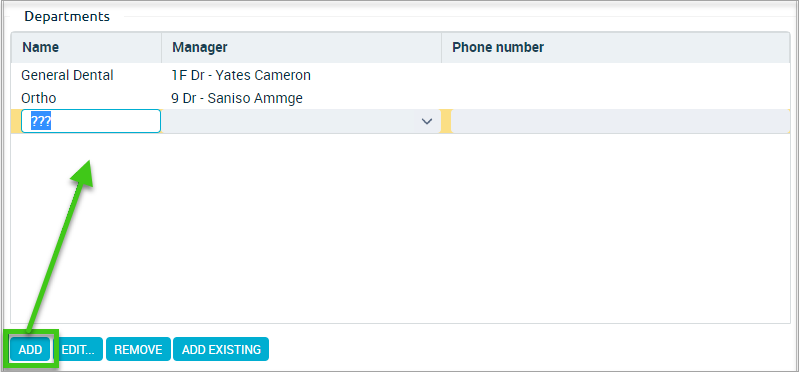The height and width of the screenshot is (372, 799).
Task: Click the empty Phone number field in new row
Action: pos(620,121)
